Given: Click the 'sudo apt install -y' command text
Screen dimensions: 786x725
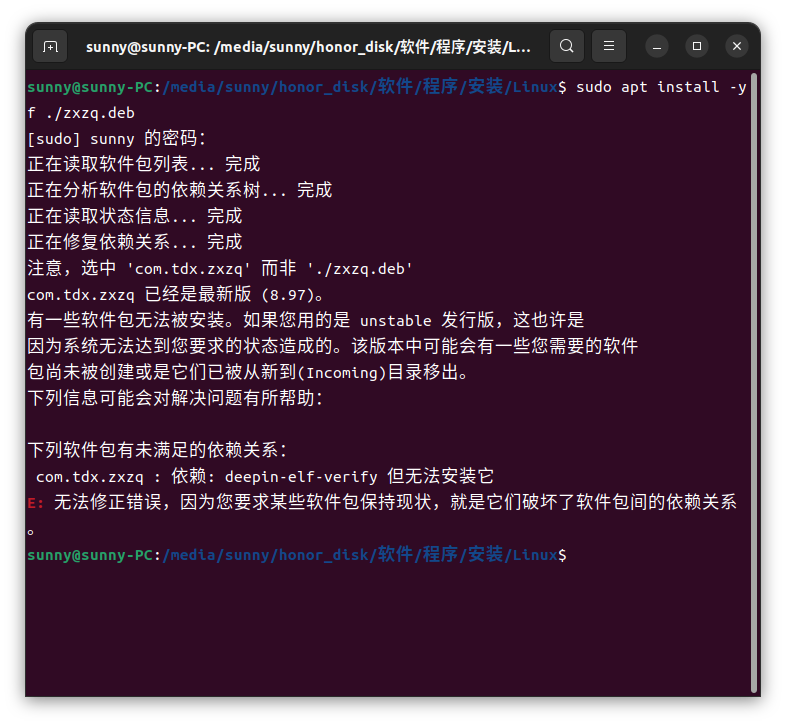Looking at the screenshot, I should pos(661,87).
